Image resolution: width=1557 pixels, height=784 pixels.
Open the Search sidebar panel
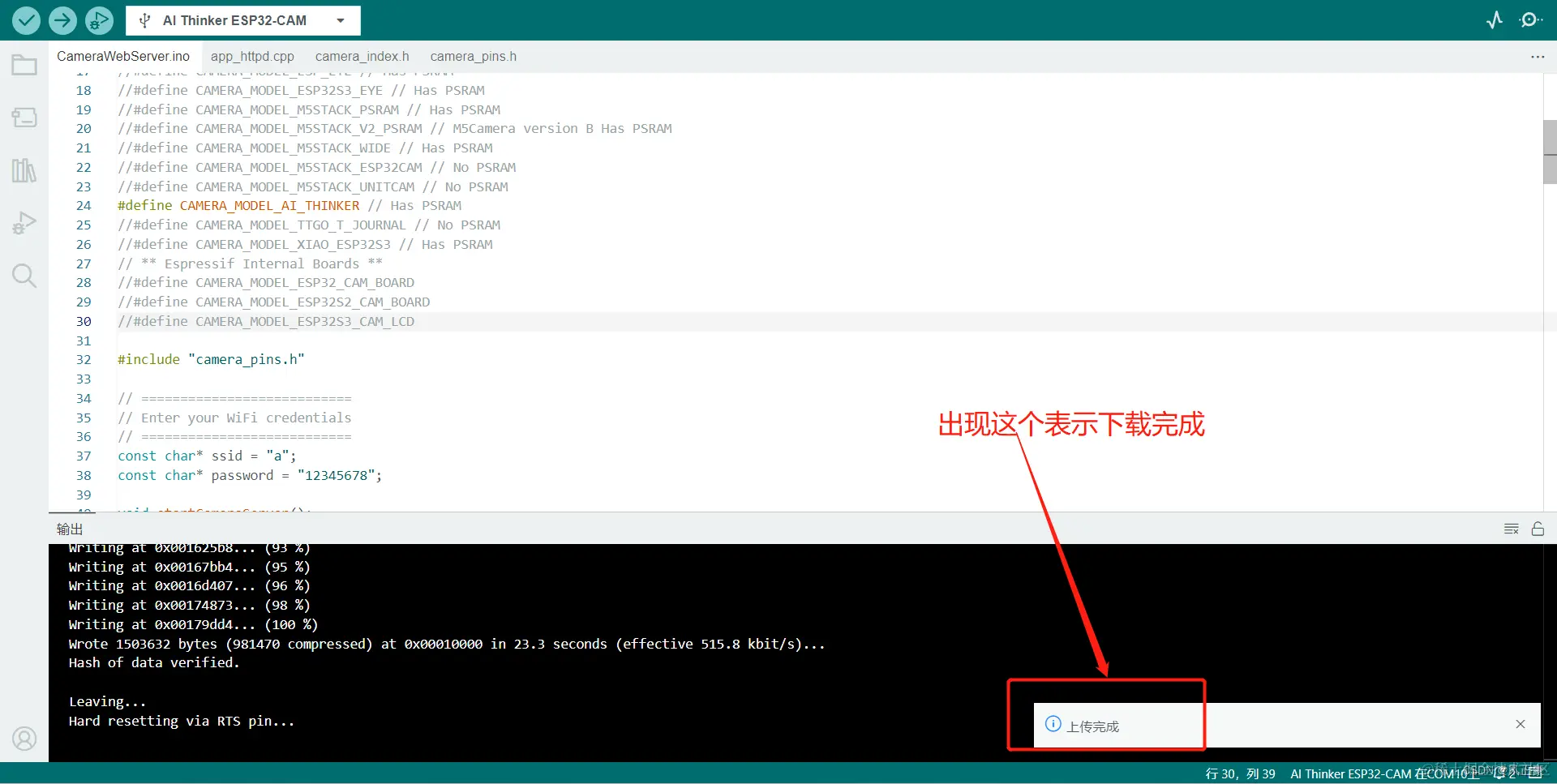click(x=24, y=276)
